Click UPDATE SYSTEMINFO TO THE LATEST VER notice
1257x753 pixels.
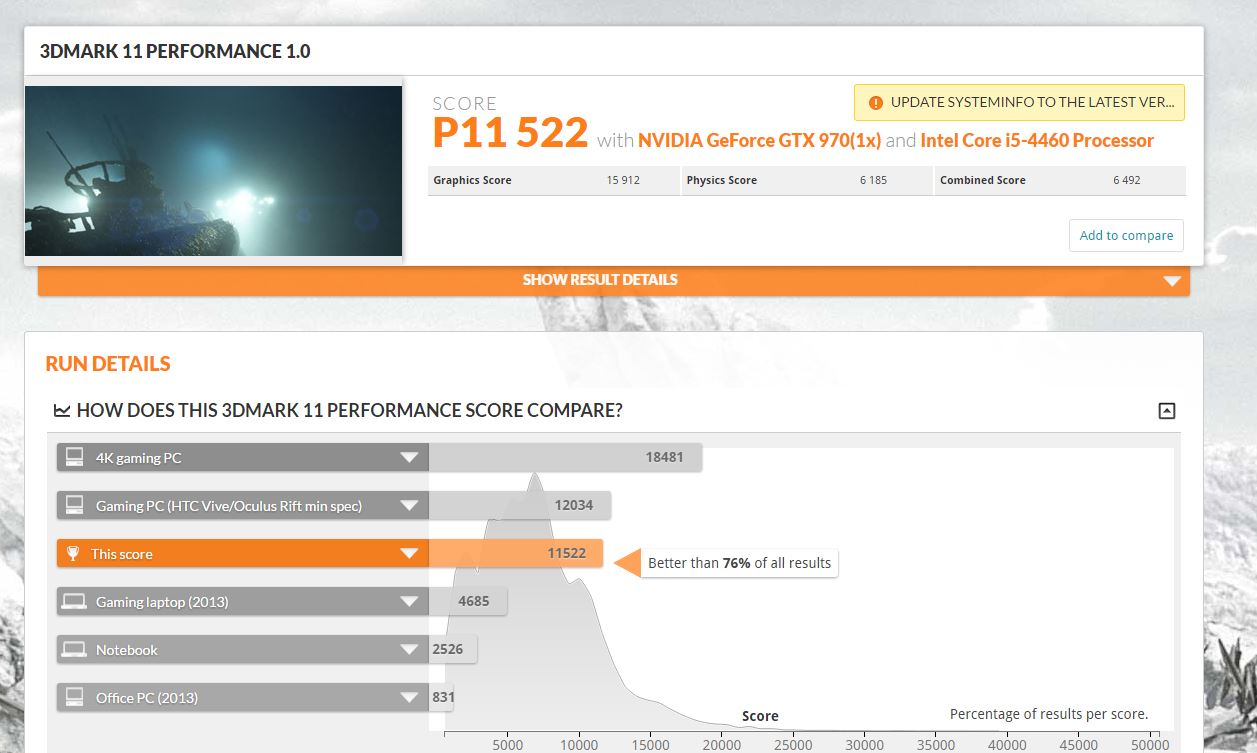click(1019, 102)
